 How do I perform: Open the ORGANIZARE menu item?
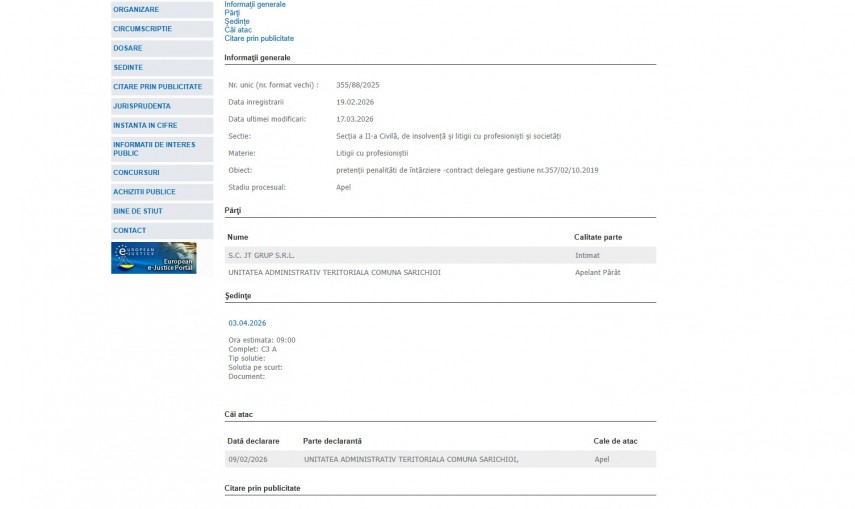[x=136, y=10]
